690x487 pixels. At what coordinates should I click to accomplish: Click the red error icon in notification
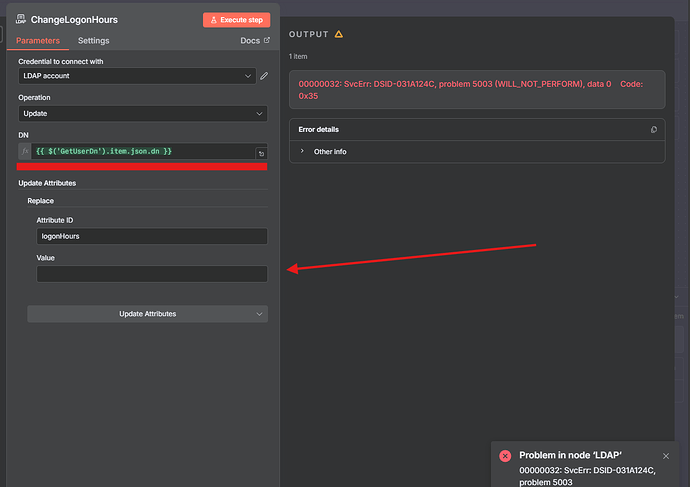point(505,455)
